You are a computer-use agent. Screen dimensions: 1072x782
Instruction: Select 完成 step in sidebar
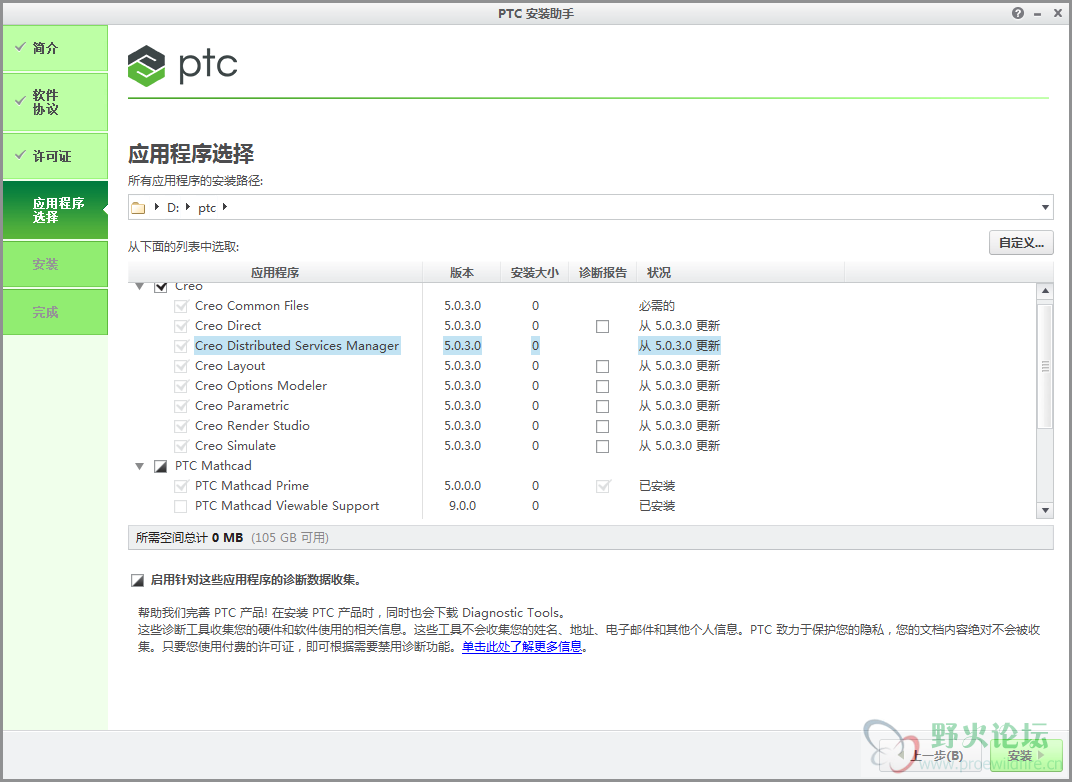[55, 312]
